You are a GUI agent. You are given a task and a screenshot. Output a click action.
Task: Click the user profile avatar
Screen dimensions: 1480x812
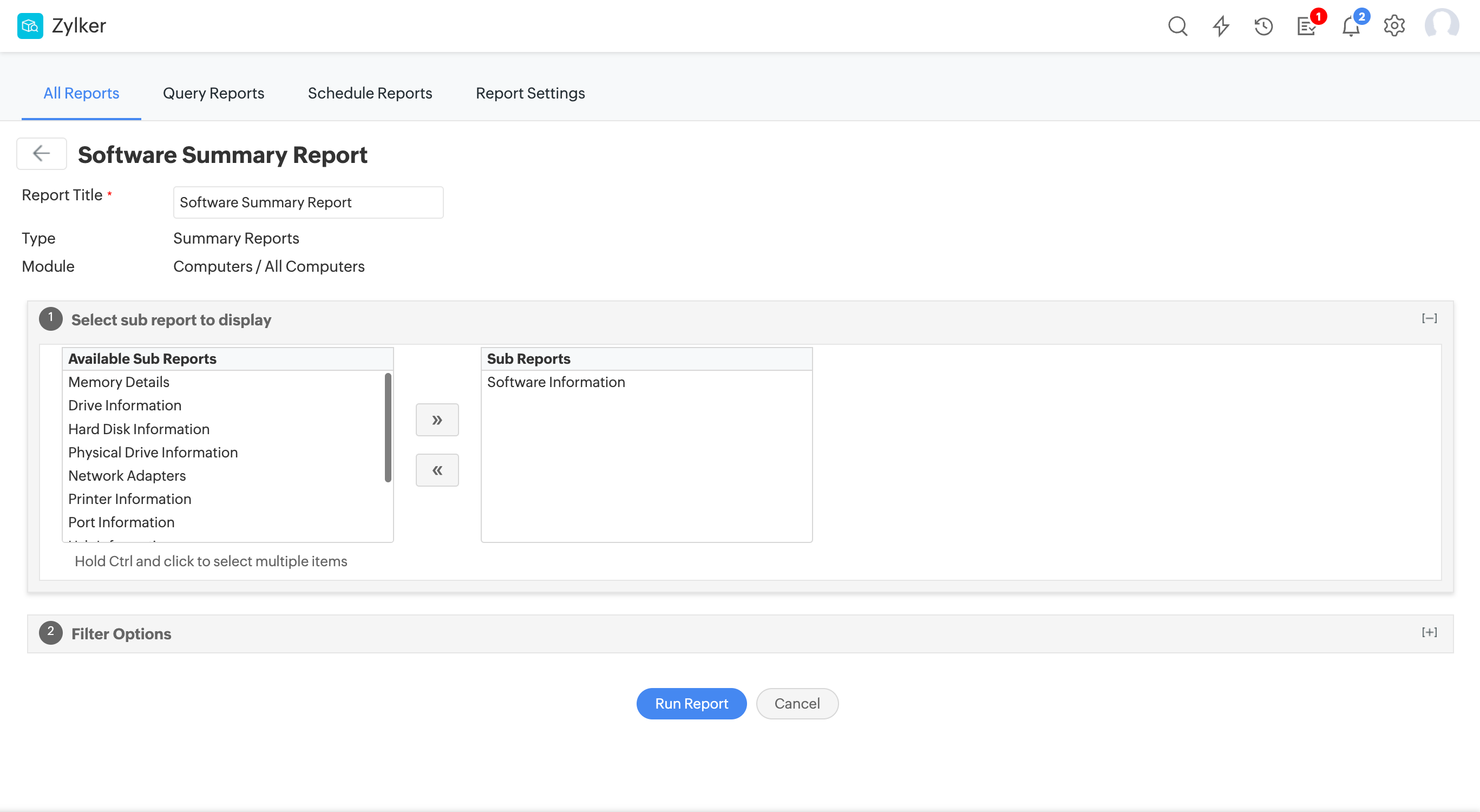pyautogui.click(x=1441, y=25)
